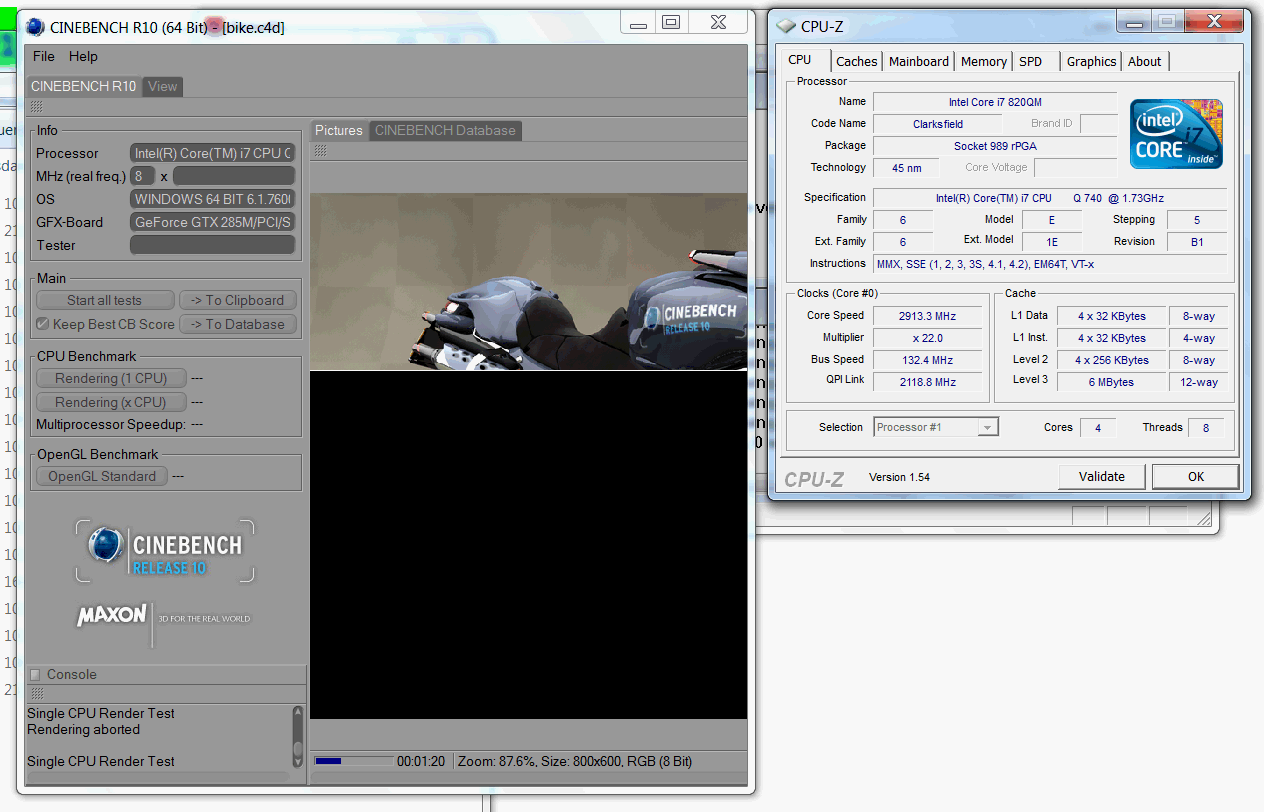Open the Mainboard tab in CPU-Z
The height and width of the screenshot is (812, 1264).
click(919, 61)
